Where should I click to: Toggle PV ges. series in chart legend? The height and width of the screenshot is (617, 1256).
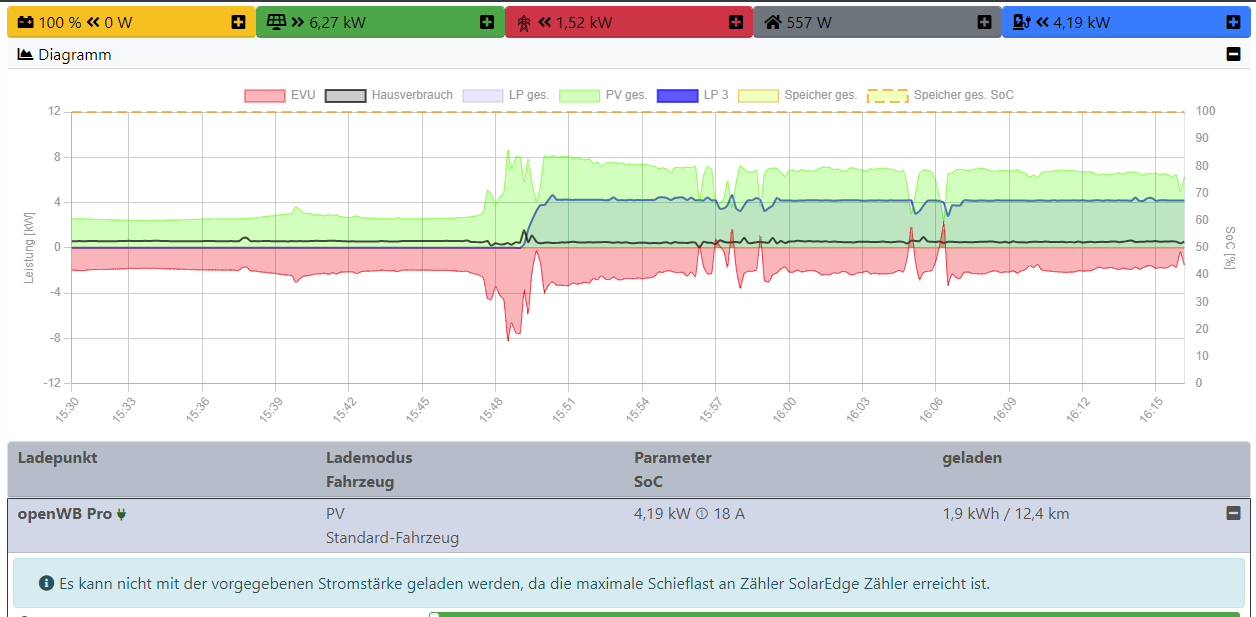603,95
